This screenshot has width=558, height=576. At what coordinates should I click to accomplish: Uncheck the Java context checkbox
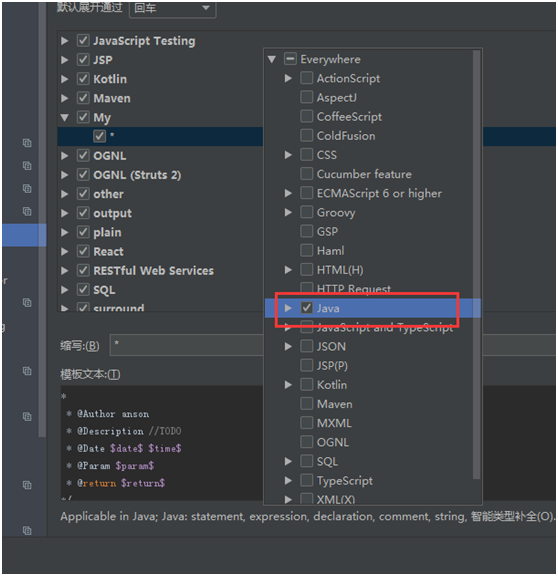pyautogui.click(x=307, y=308)
